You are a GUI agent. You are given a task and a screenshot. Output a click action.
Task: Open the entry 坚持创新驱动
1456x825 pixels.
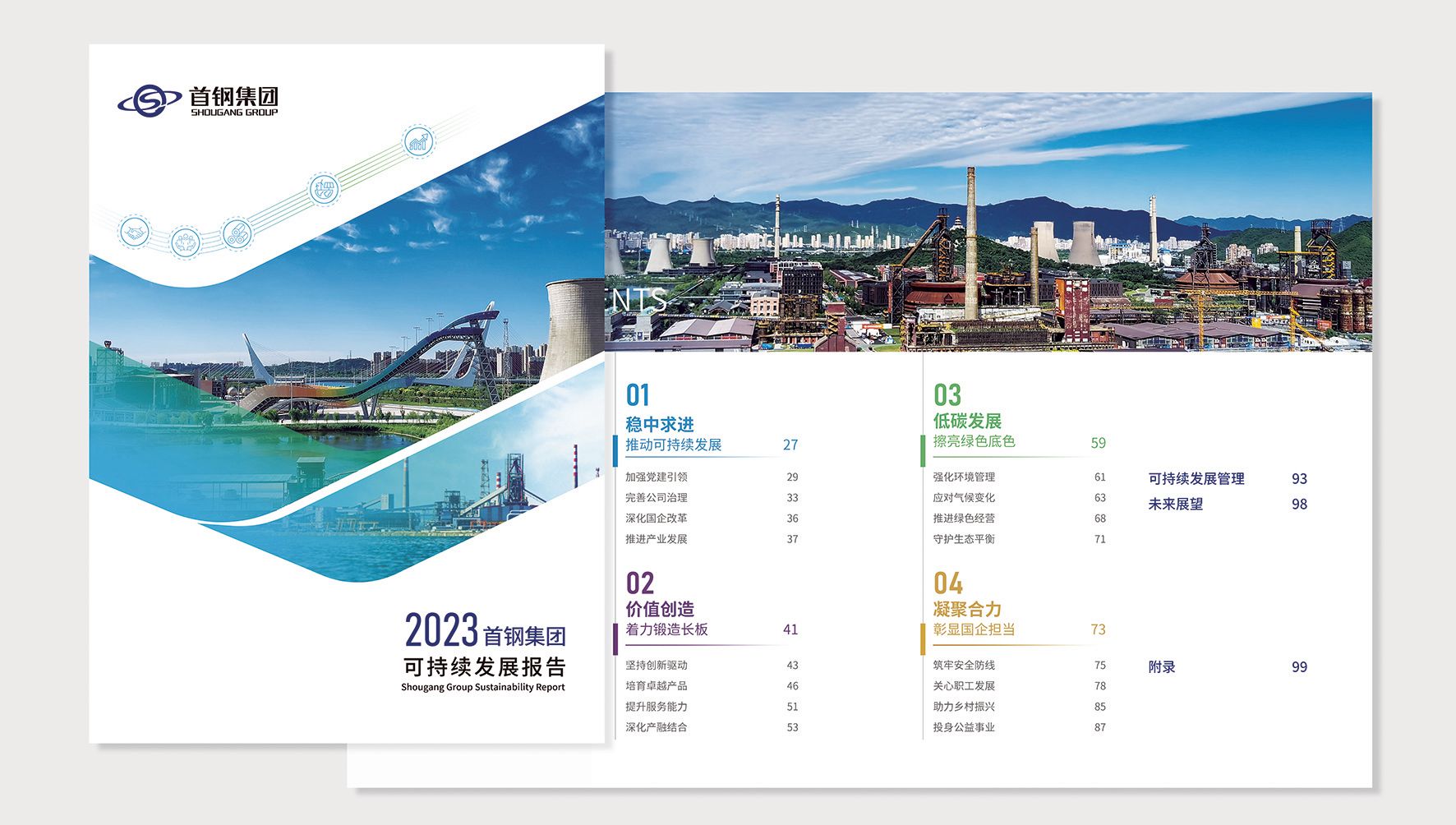point(657,665)
